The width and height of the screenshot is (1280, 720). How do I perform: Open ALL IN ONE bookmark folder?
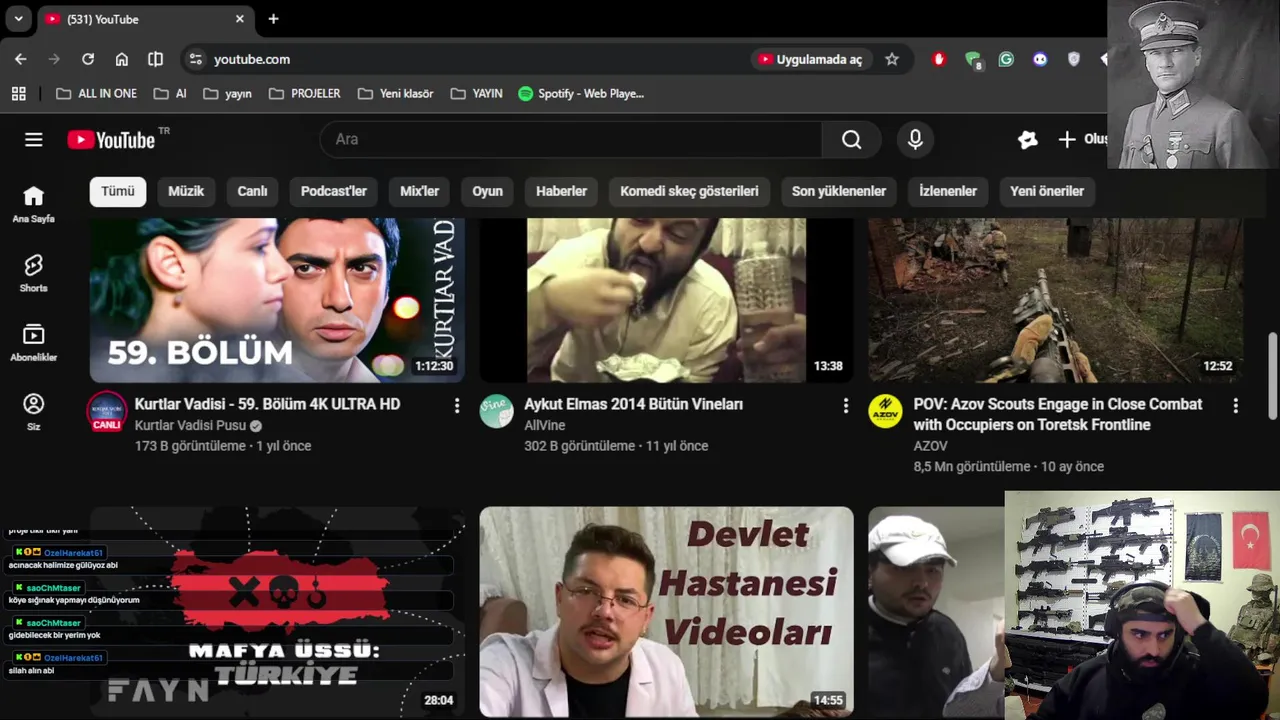click(96, 93)
